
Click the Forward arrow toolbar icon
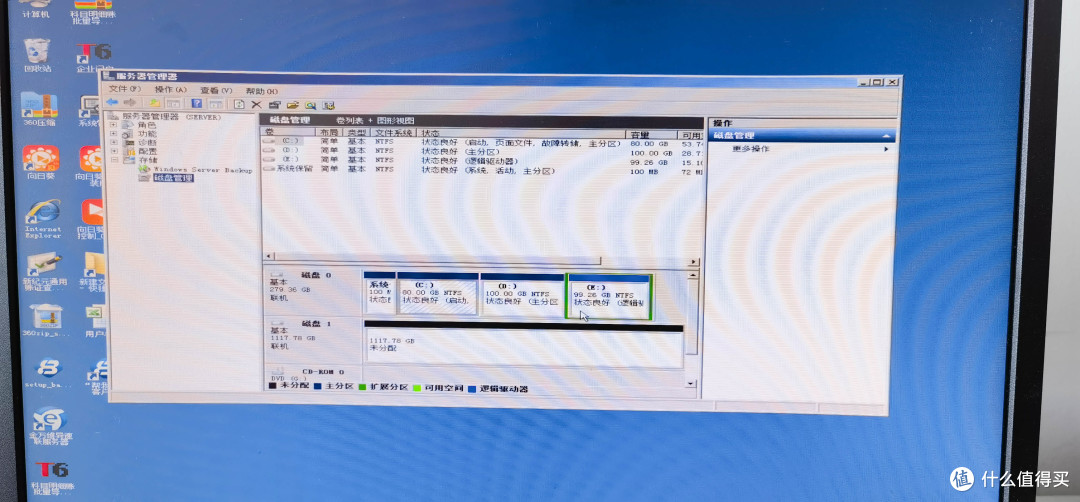128,103
